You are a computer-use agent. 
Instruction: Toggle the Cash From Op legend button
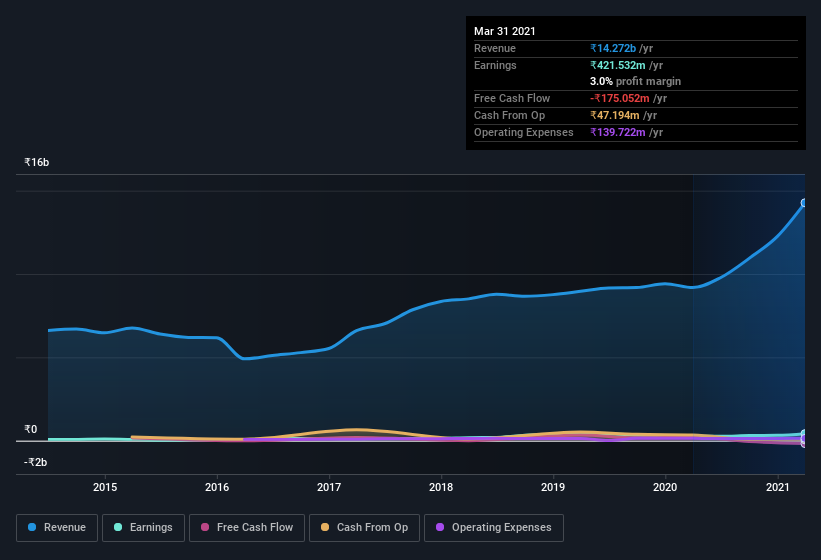click(x=364, y=528)
